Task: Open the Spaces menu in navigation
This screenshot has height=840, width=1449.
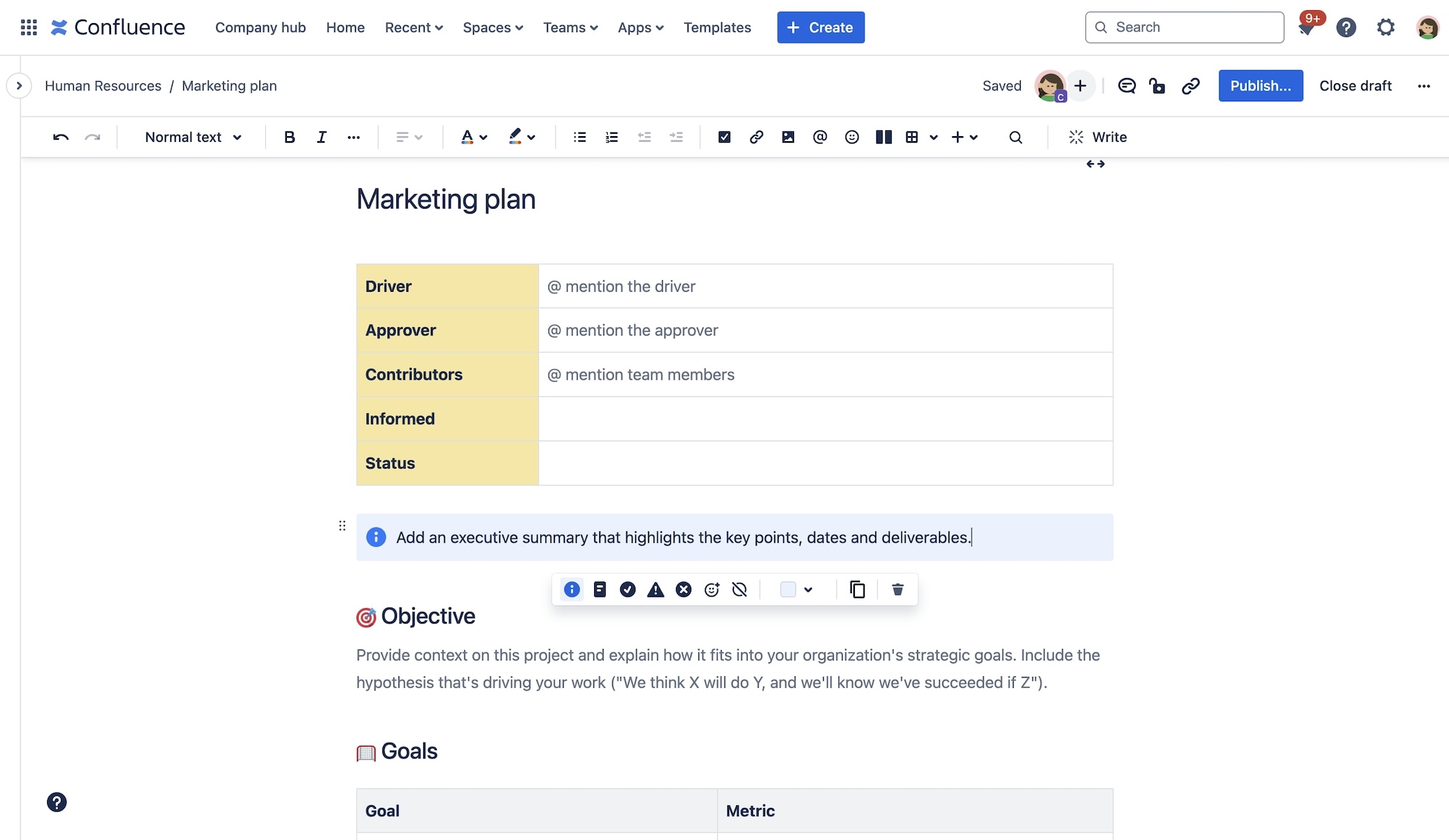Action: (492, 27)
